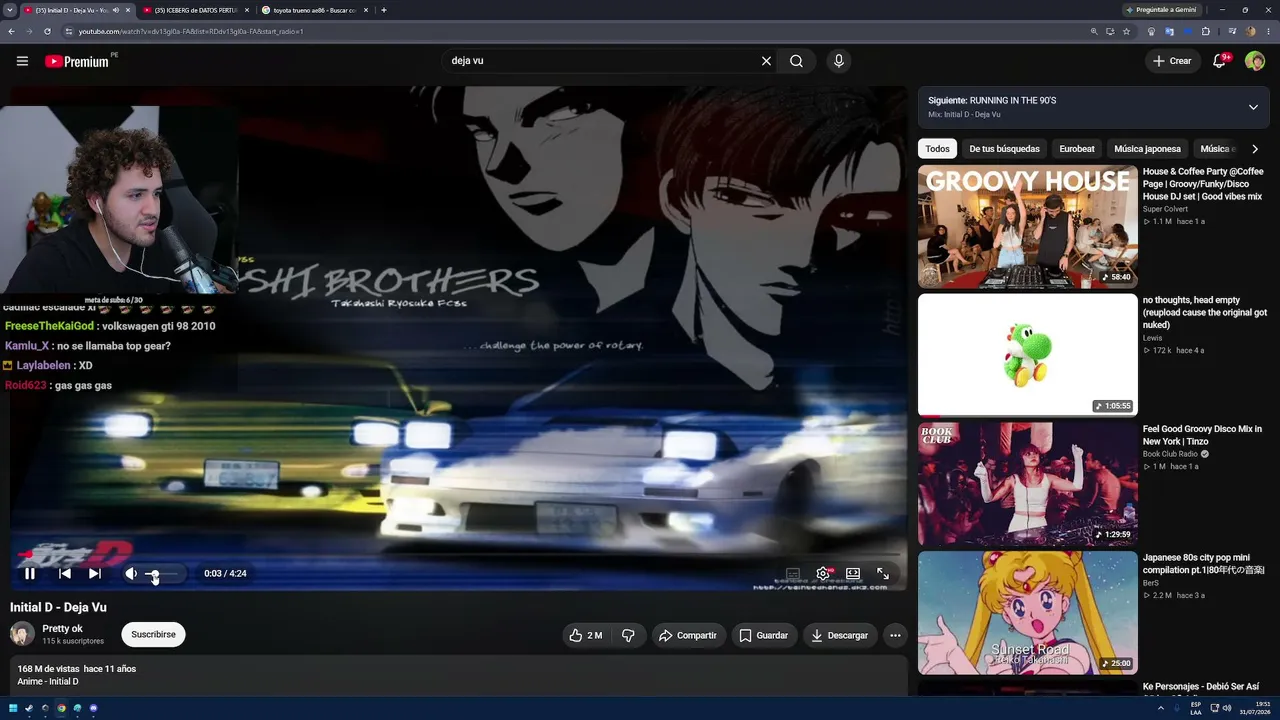The height and width of the screenshot is (720, 1280).
Task: Open the Crear menu
Action: pos(1172,61)
